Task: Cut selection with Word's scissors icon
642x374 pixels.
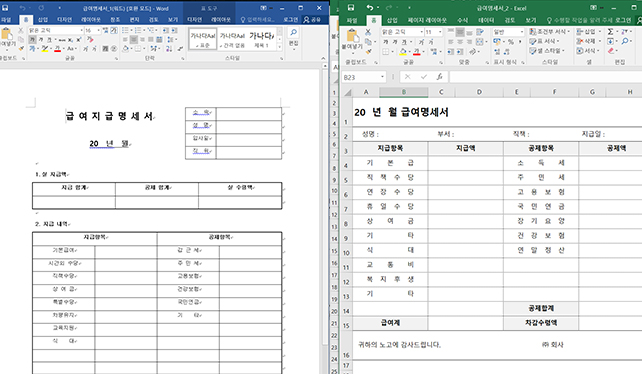Action: click(x=20, y=31)
